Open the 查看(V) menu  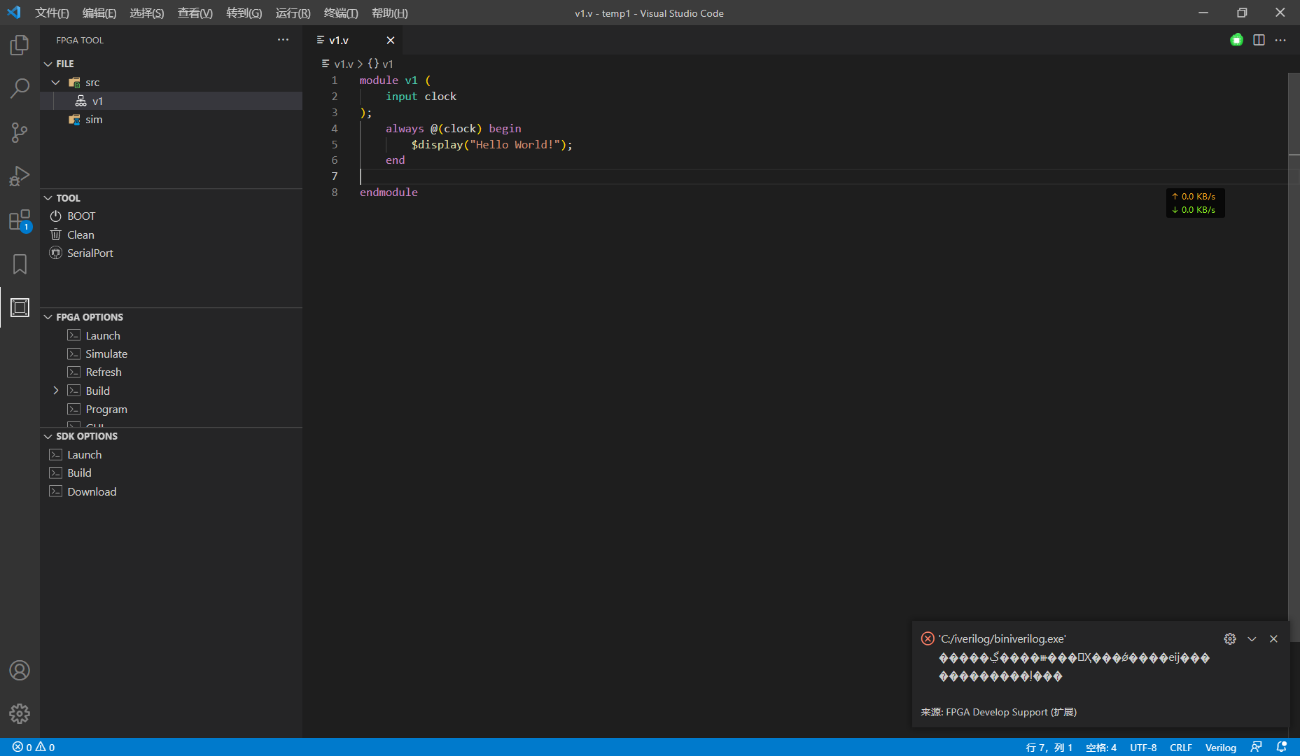pos(195,13)
